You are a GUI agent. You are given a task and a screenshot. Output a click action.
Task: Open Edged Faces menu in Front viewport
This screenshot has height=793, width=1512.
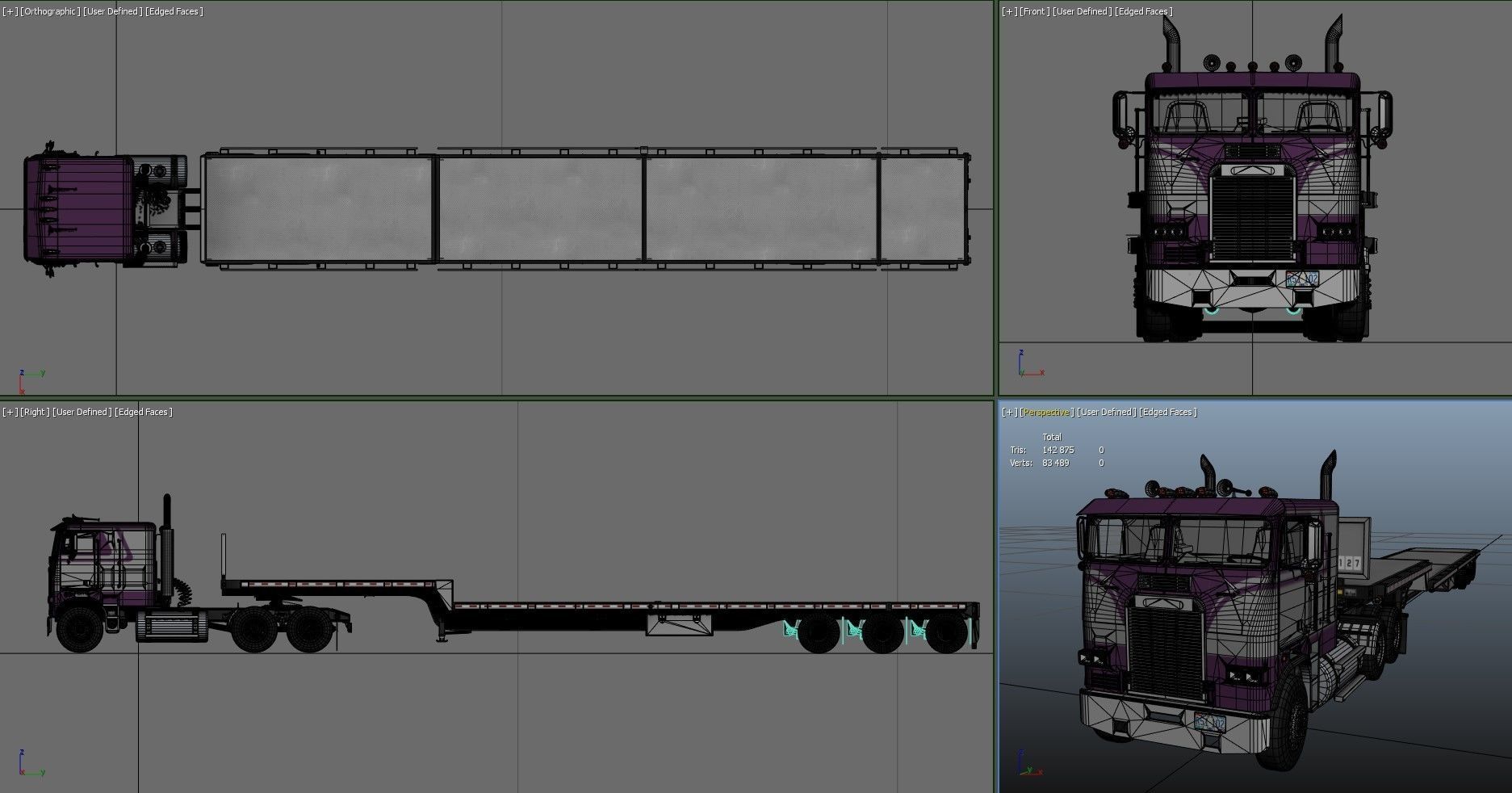pyautogui.click(x=1144, y=11)
